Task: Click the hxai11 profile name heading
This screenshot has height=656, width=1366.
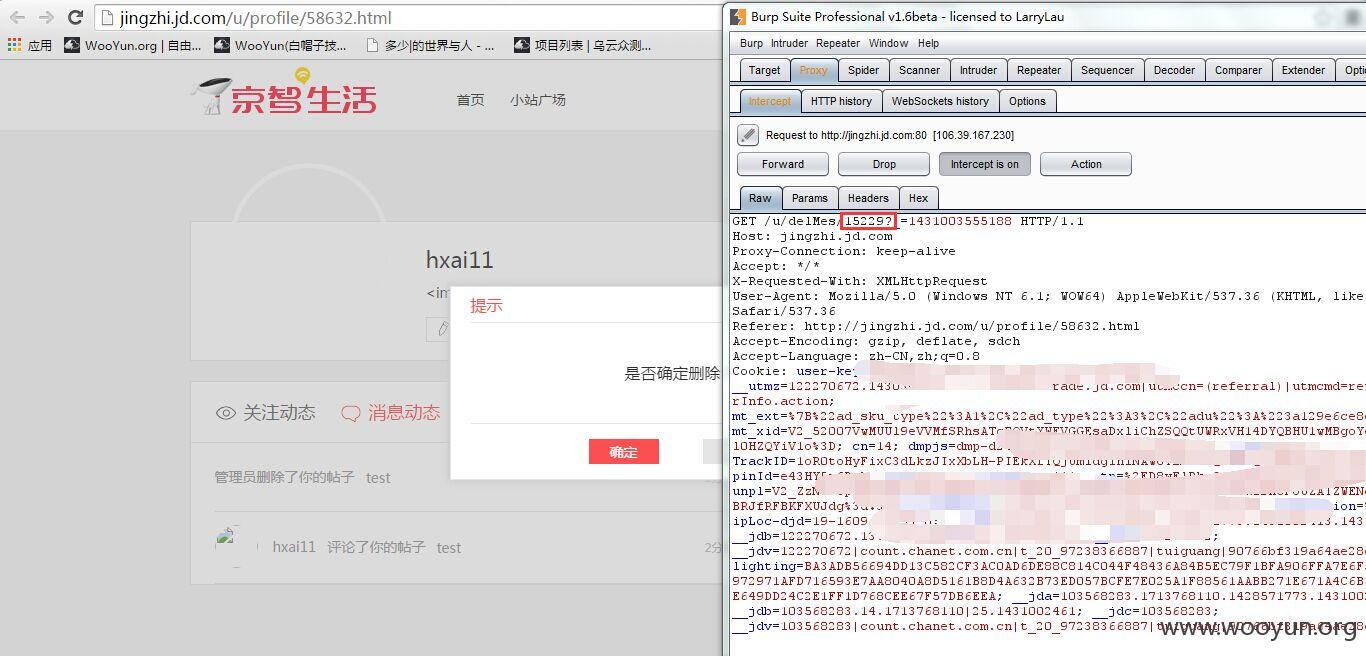Action: (x=460, y=260)
